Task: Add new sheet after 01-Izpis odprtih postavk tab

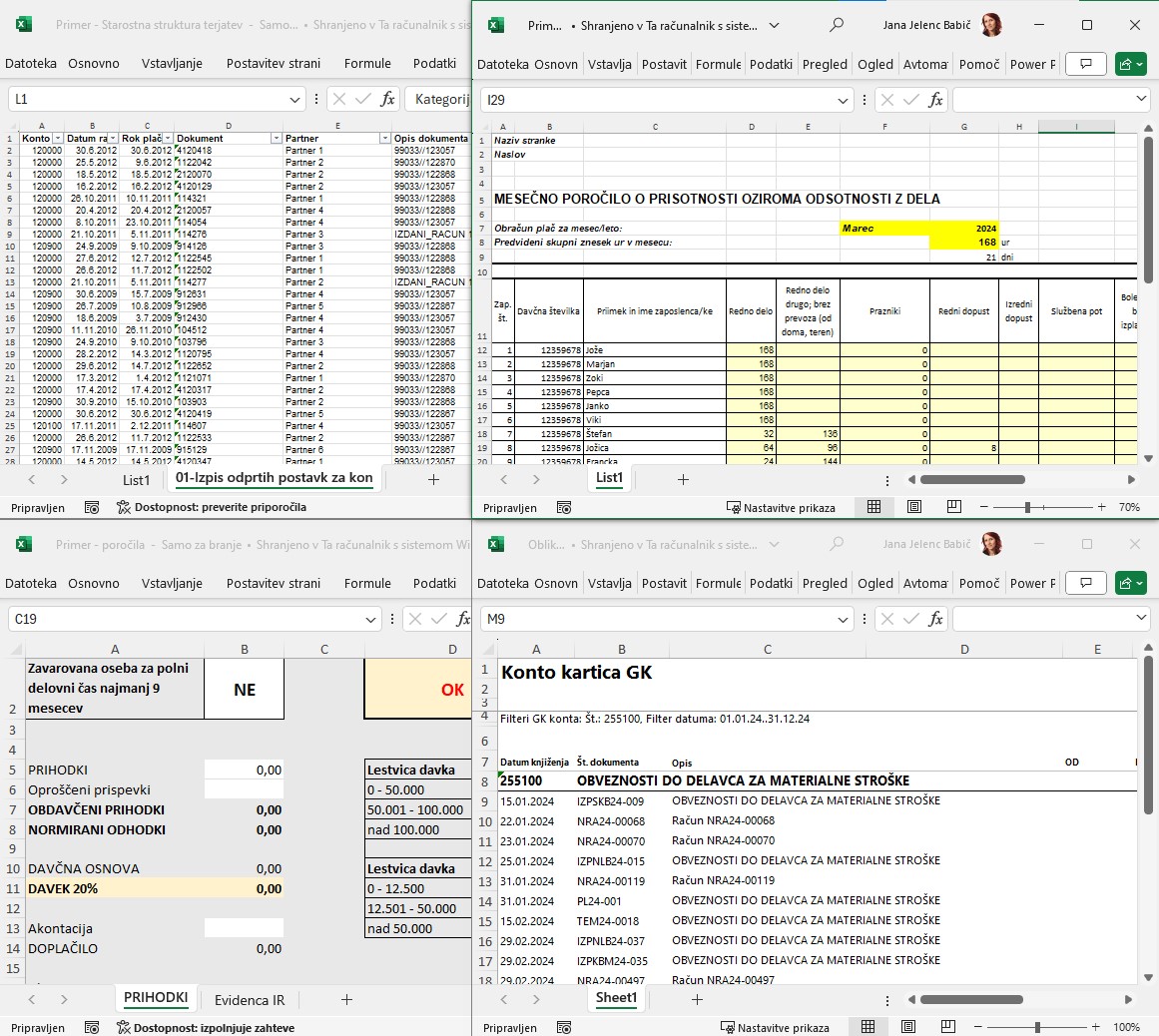Action: [434, 480]
